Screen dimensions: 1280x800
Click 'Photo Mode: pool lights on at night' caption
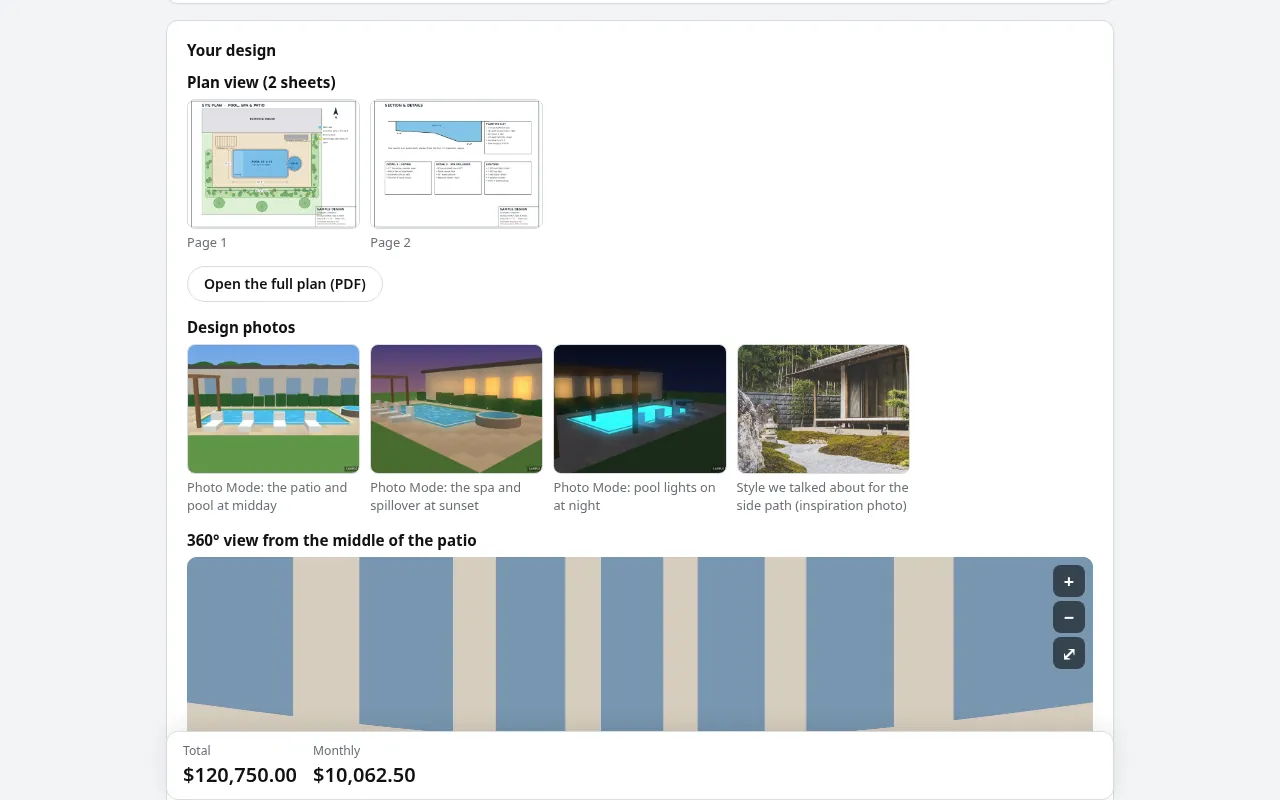635,496
